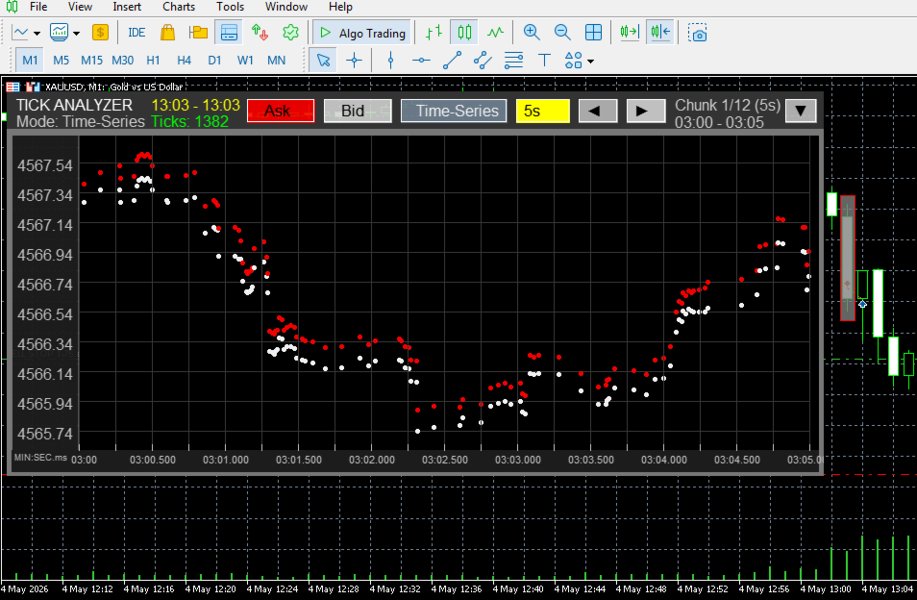The width and height of the screenshot is (917, 600).
Task: Select the M5 timeframe
Action: click(61, 60)
